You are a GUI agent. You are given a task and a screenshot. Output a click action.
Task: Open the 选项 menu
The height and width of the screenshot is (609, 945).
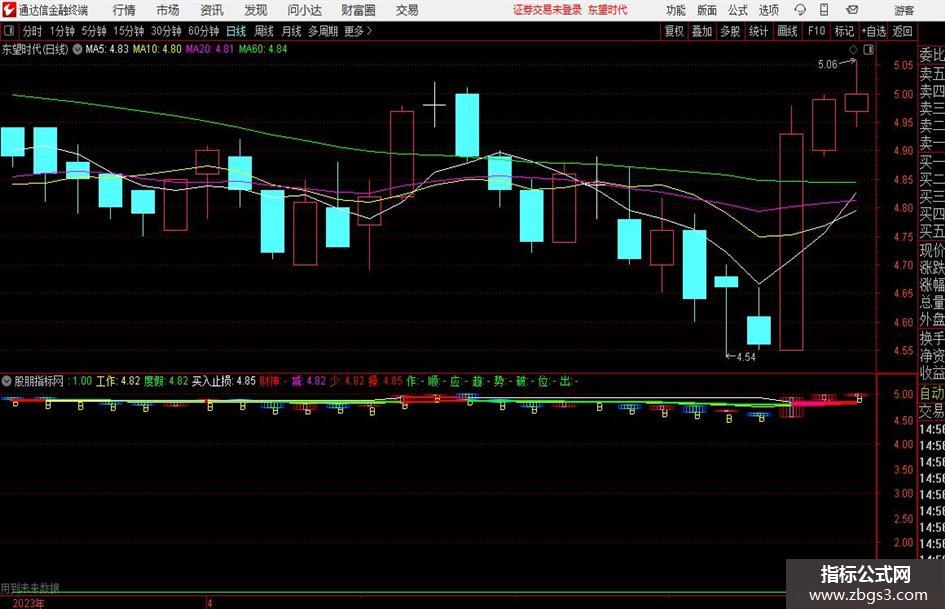(768, 10)
